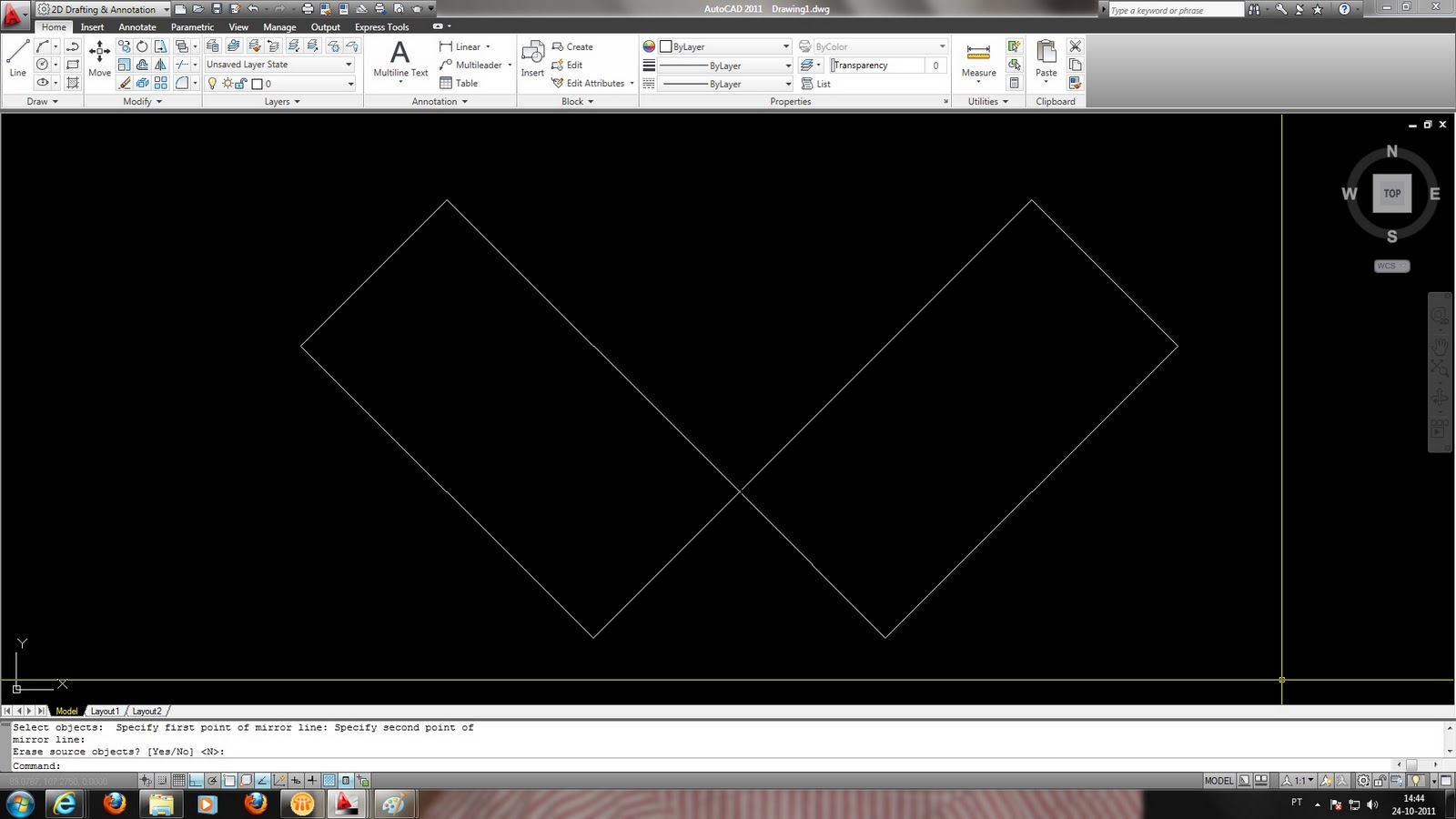Image resolution: width=1456 pixels, height=819 pixels.
Task: Insert a Table from Annotation panel
Action: click(x=459, y=83)
